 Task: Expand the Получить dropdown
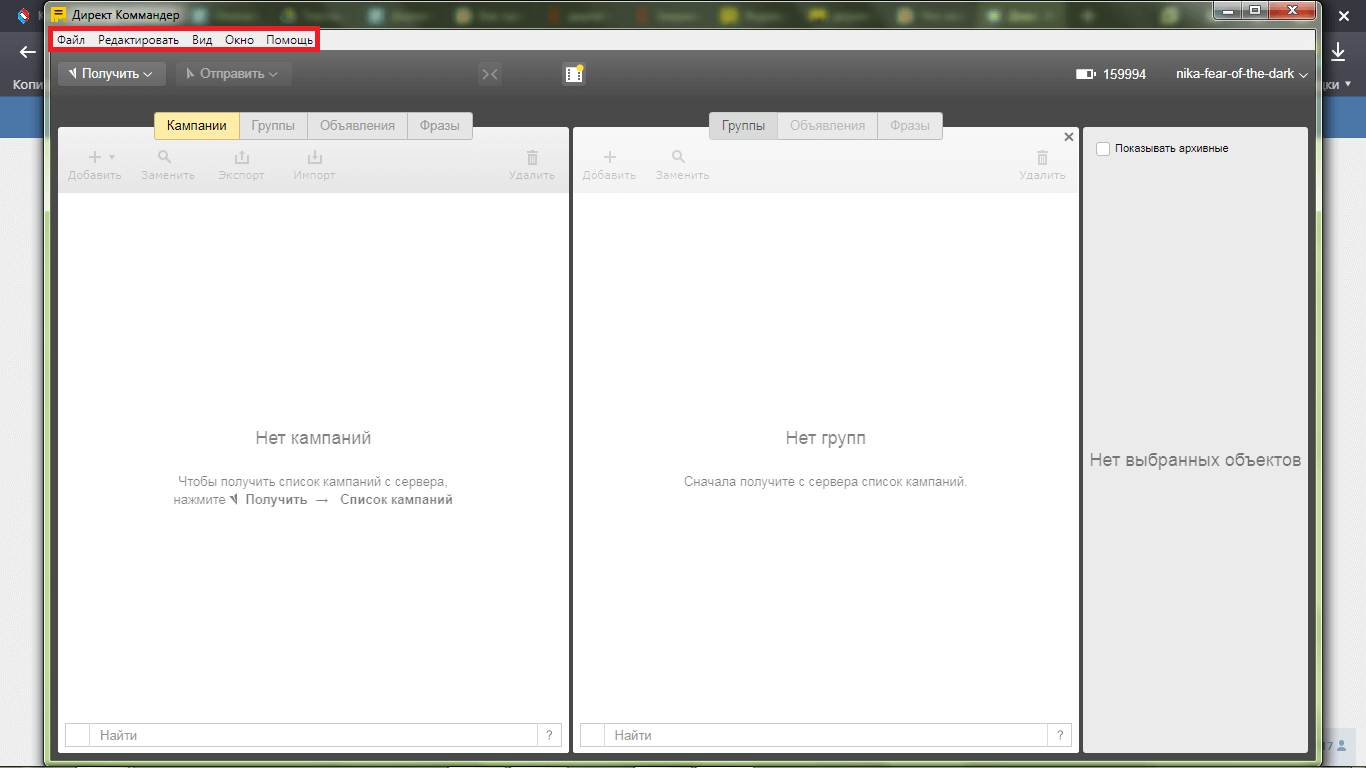(x=112, y=73)
